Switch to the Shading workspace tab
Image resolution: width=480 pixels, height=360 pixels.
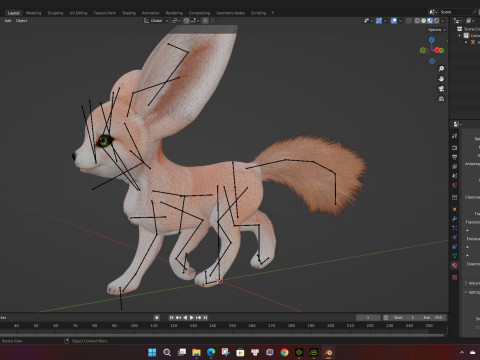pyautogui.click(x=129, y=13)
